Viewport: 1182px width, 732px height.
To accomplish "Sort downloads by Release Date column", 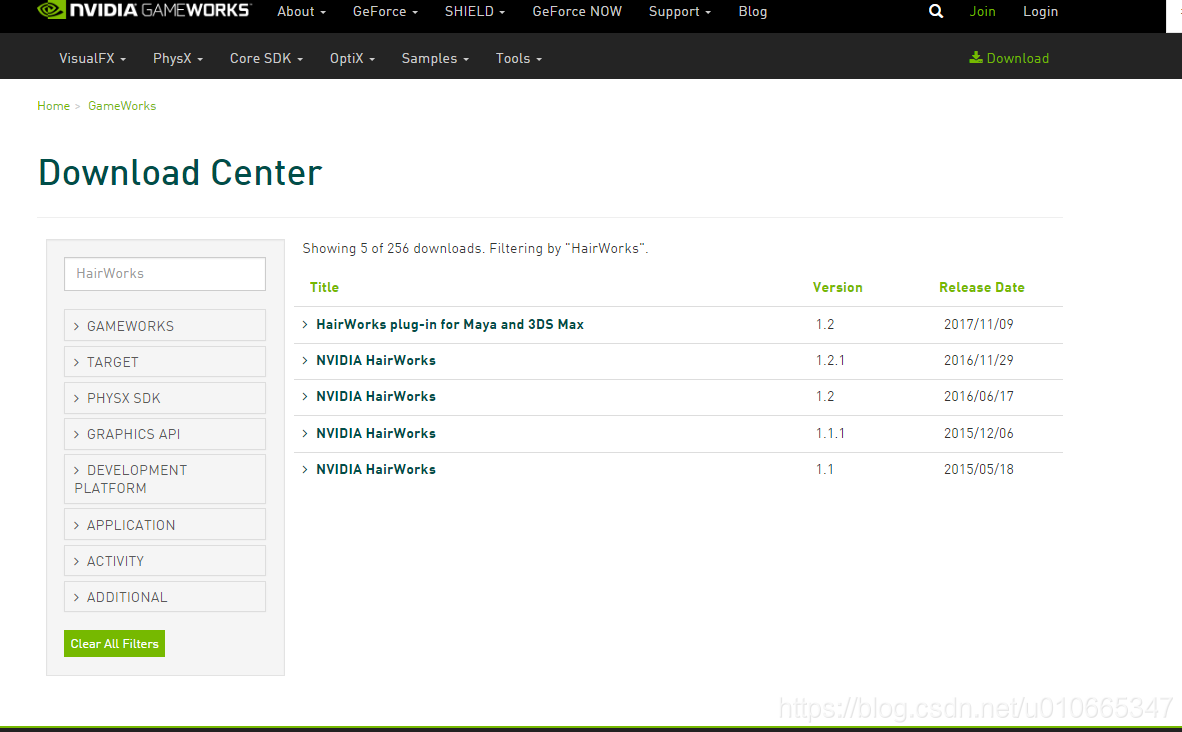I will point(981,287).
